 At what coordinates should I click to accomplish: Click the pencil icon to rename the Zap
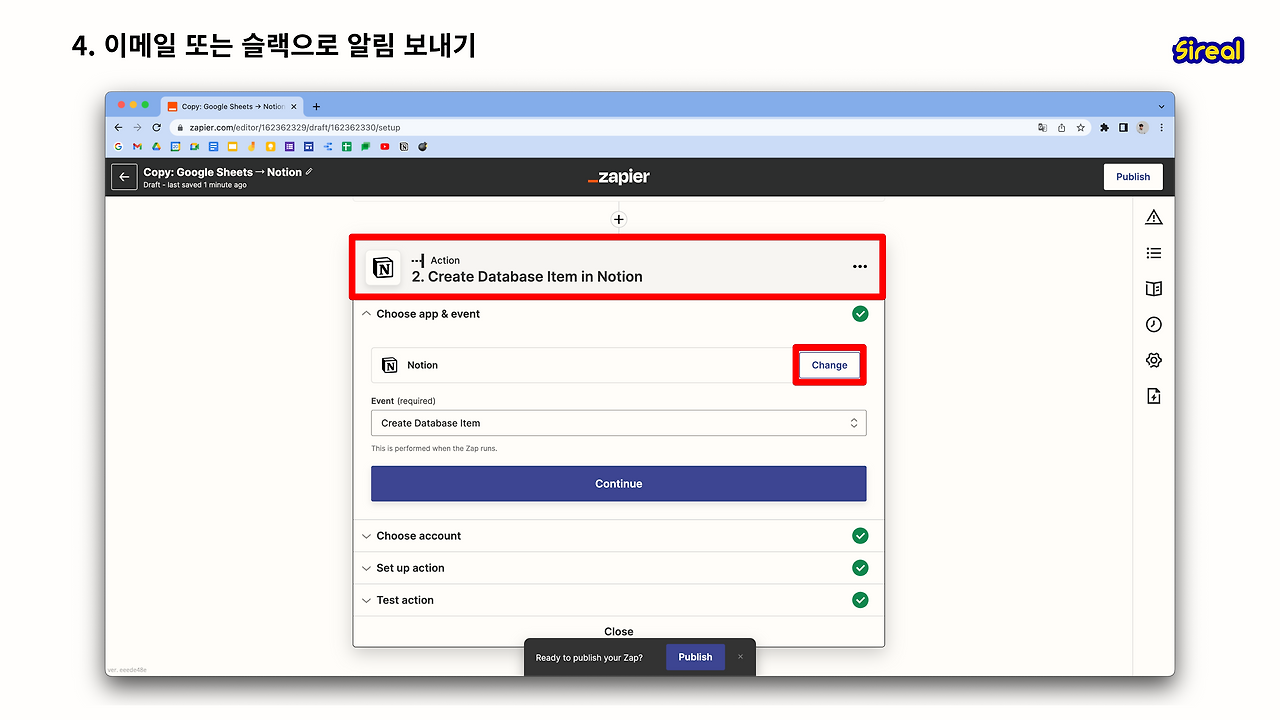[310, 172]
